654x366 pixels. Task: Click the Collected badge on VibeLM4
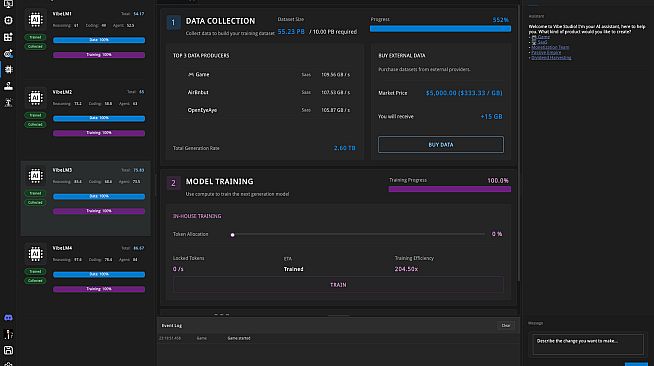click(35, 281)
